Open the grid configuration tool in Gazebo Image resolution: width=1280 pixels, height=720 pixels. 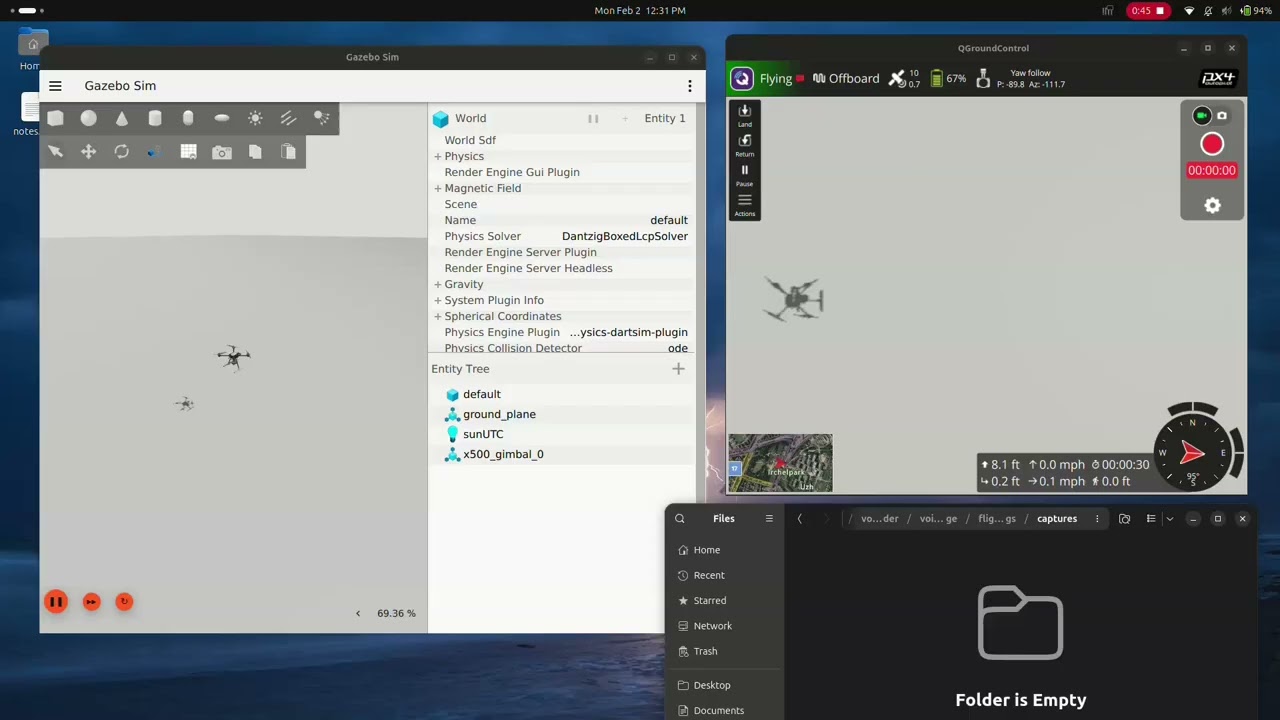point(188,152)
